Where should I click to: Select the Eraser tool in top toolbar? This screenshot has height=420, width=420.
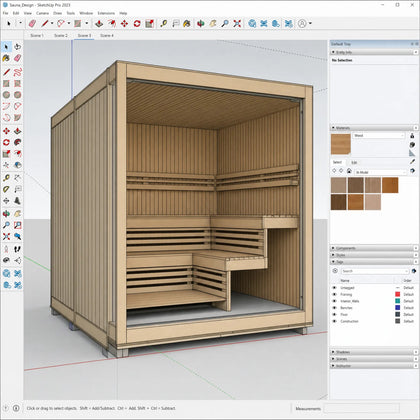(32, 23)
